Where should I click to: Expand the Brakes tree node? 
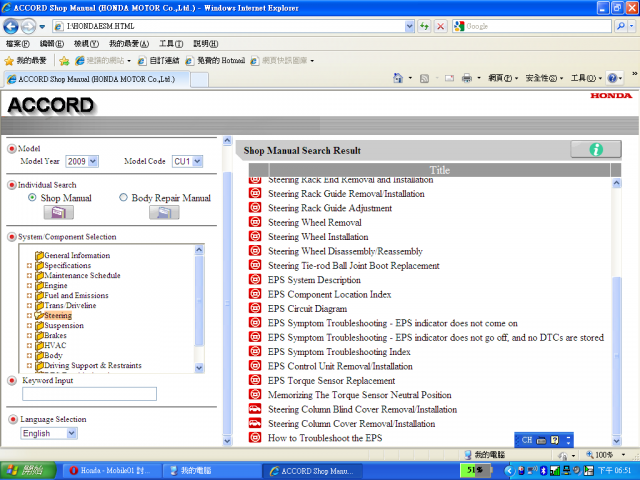(x=29, y=336)
